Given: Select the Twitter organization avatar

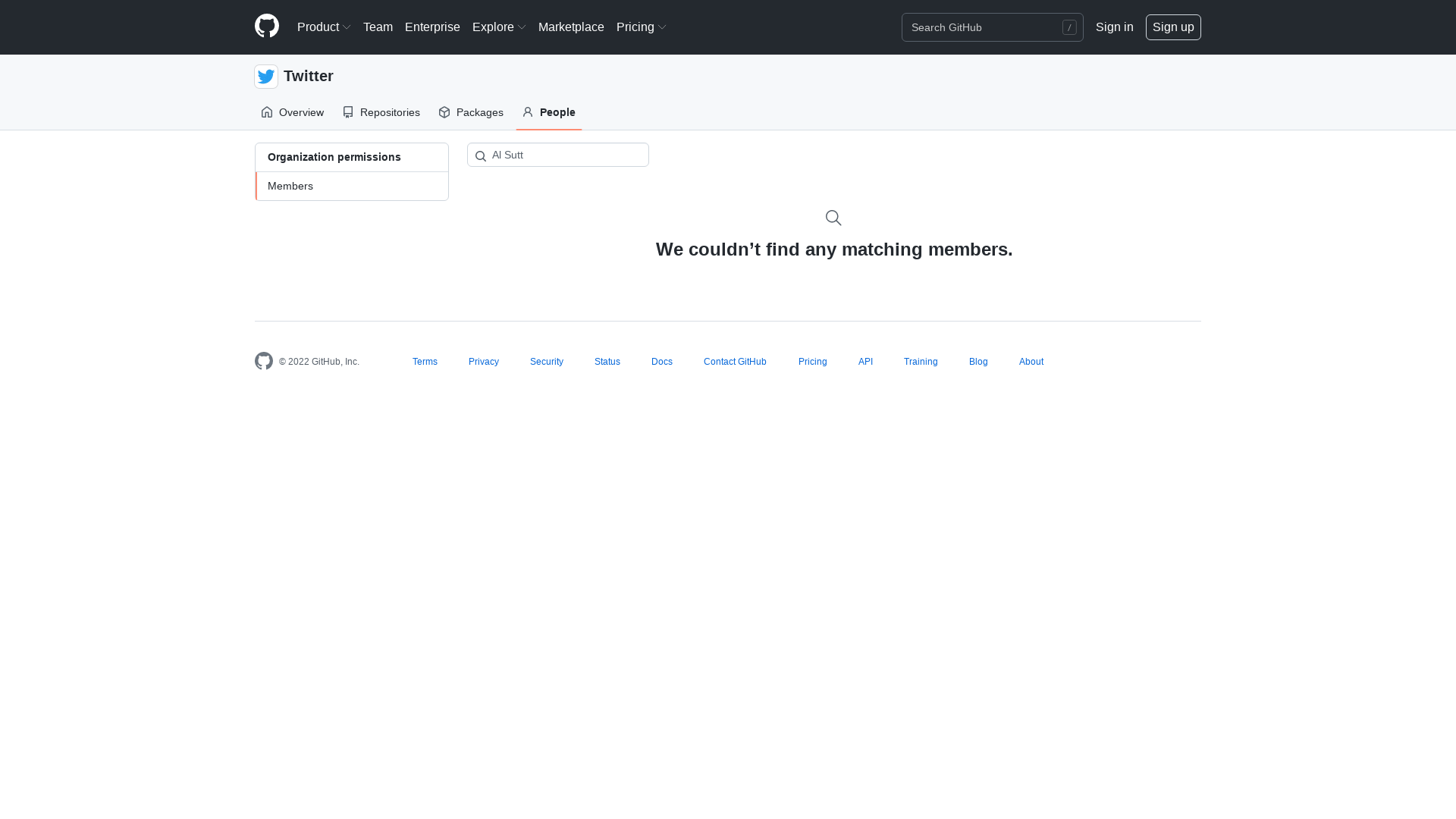Looking at the screenshot, I should point(265,76).
